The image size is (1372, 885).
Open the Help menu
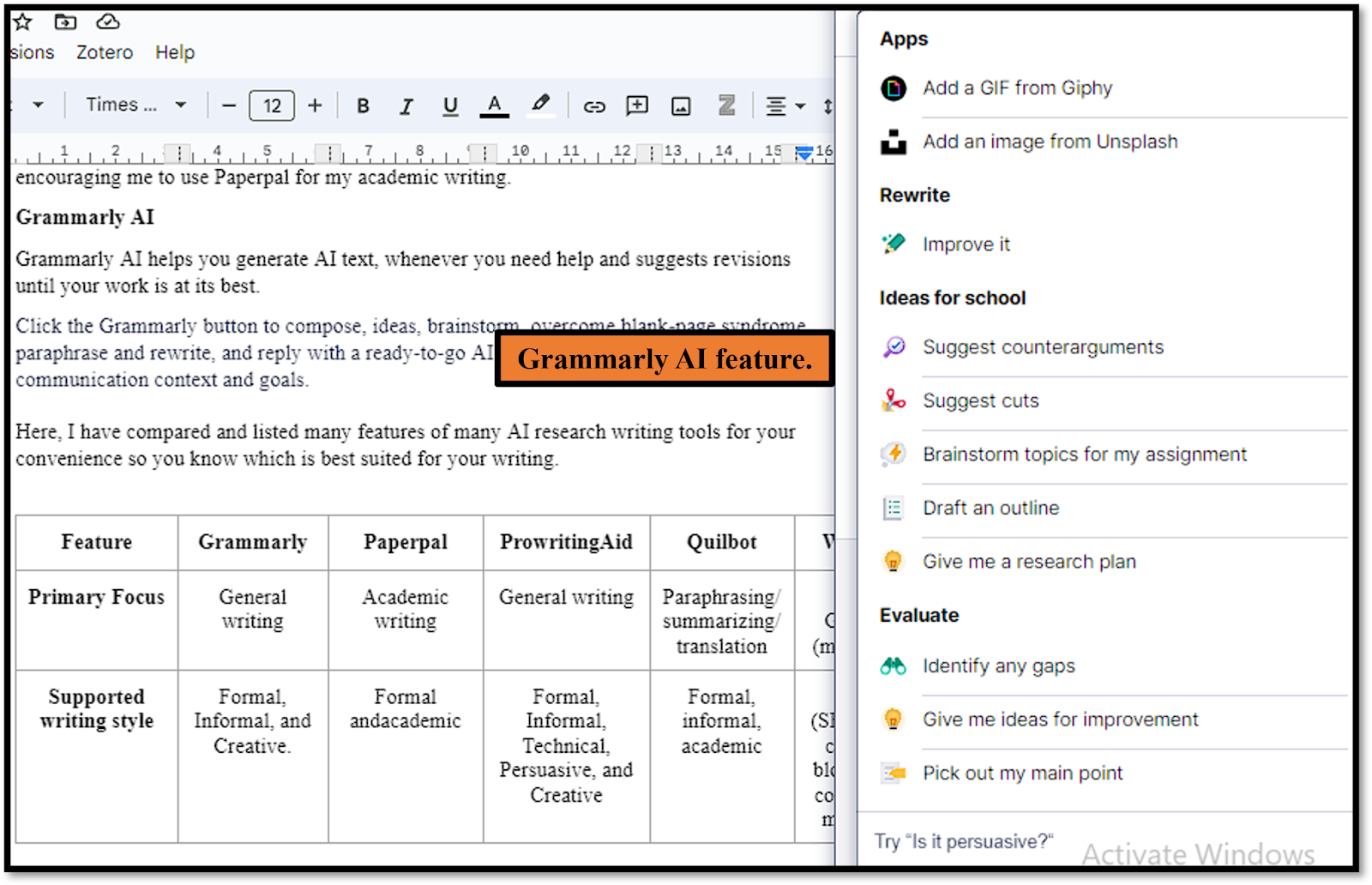tap(175, 52)
